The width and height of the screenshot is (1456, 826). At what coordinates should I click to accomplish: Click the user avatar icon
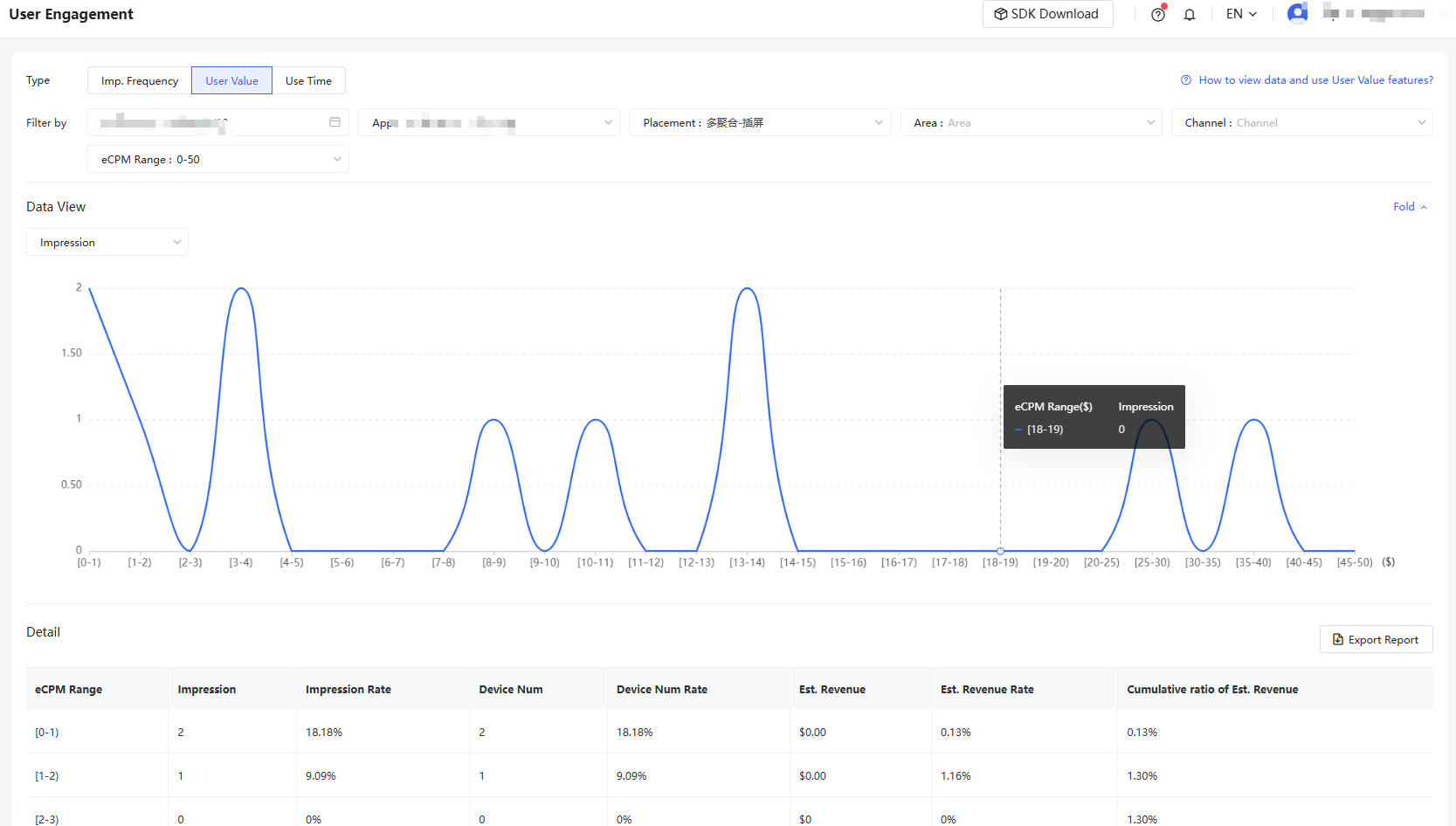pos(1297,13)
